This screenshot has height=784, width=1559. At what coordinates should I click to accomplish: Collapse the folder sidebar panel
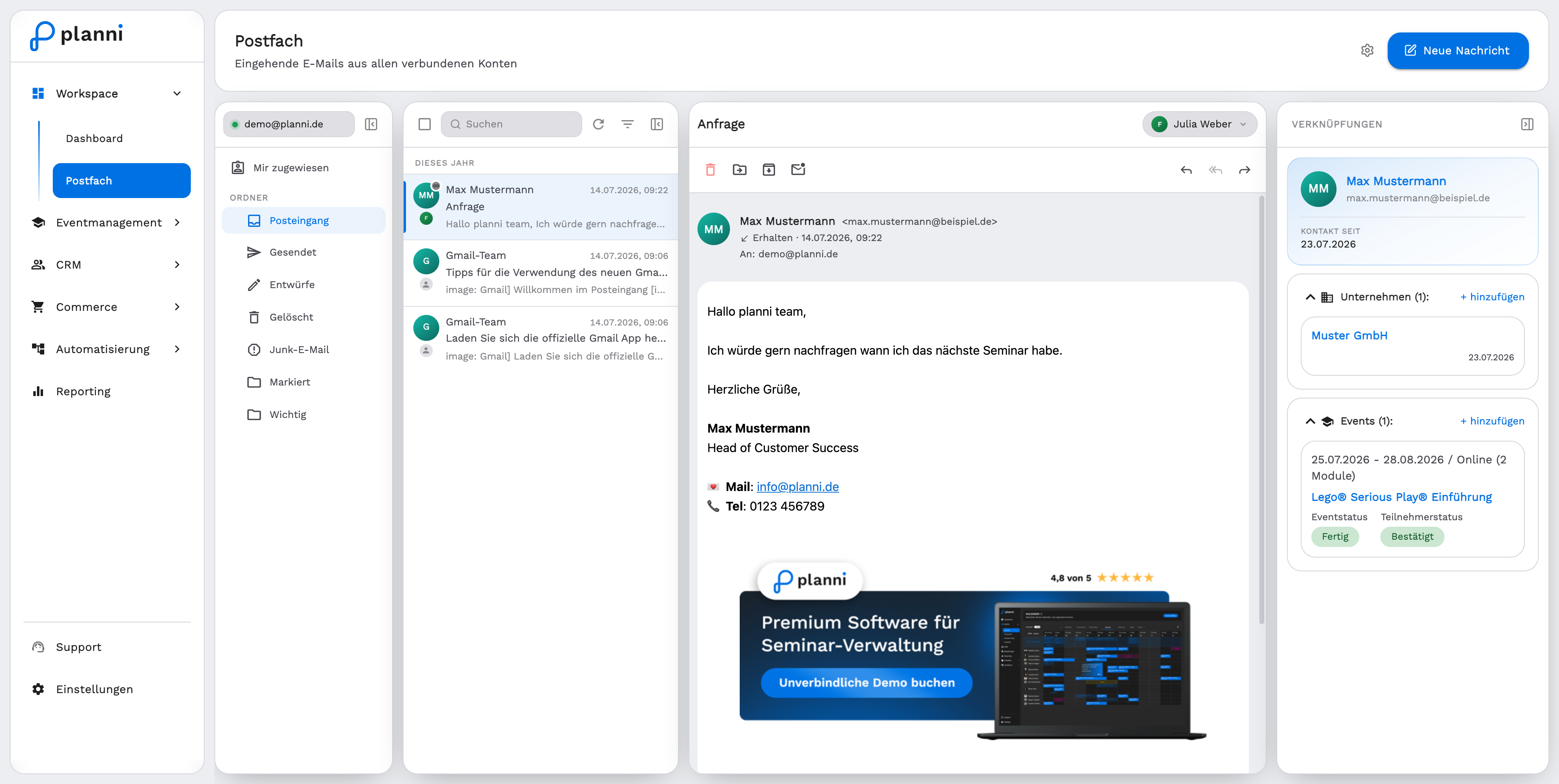pos(371,124)
